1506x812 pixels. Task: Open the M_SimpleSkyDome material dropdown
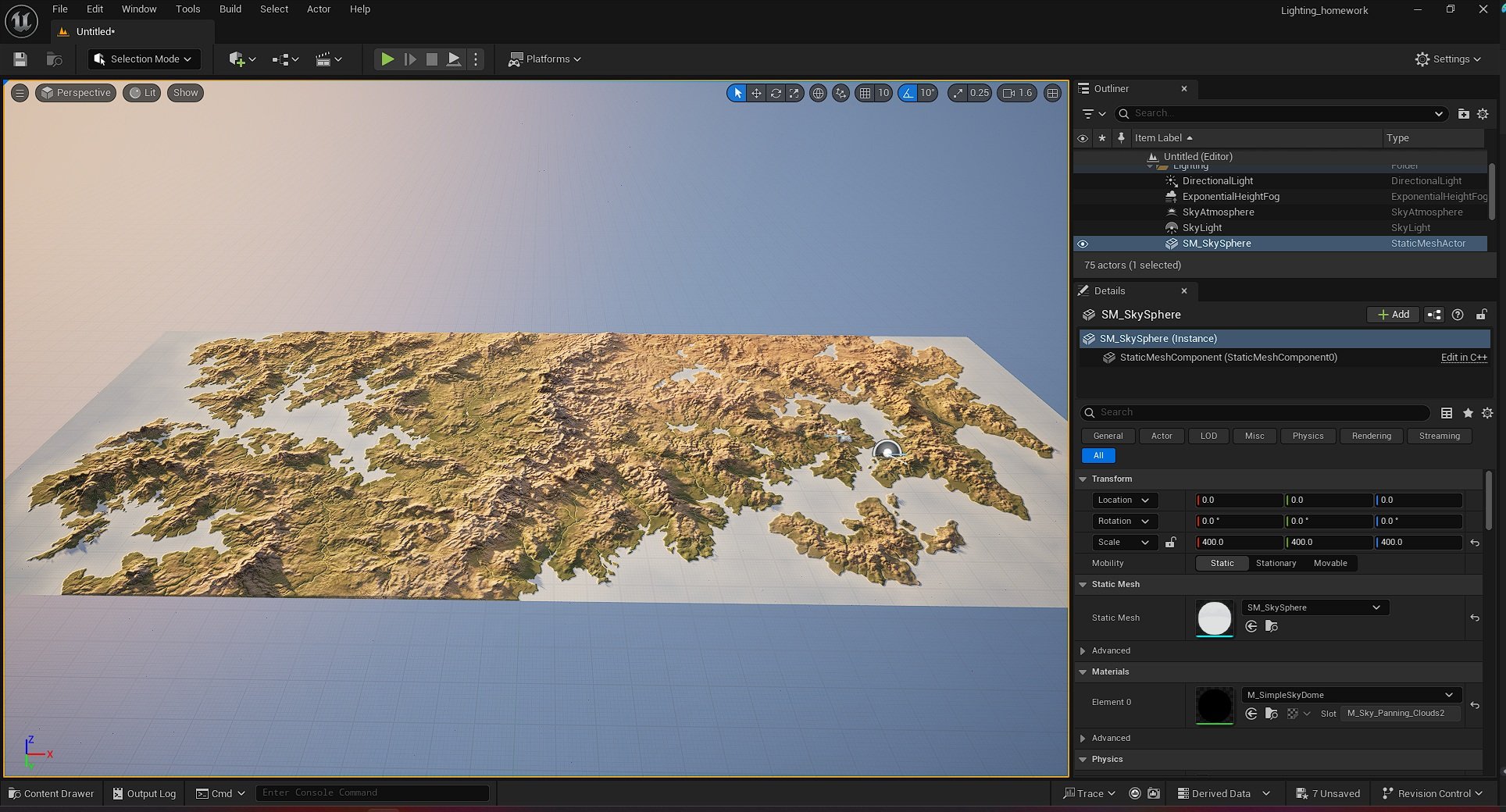point(1349,695)
